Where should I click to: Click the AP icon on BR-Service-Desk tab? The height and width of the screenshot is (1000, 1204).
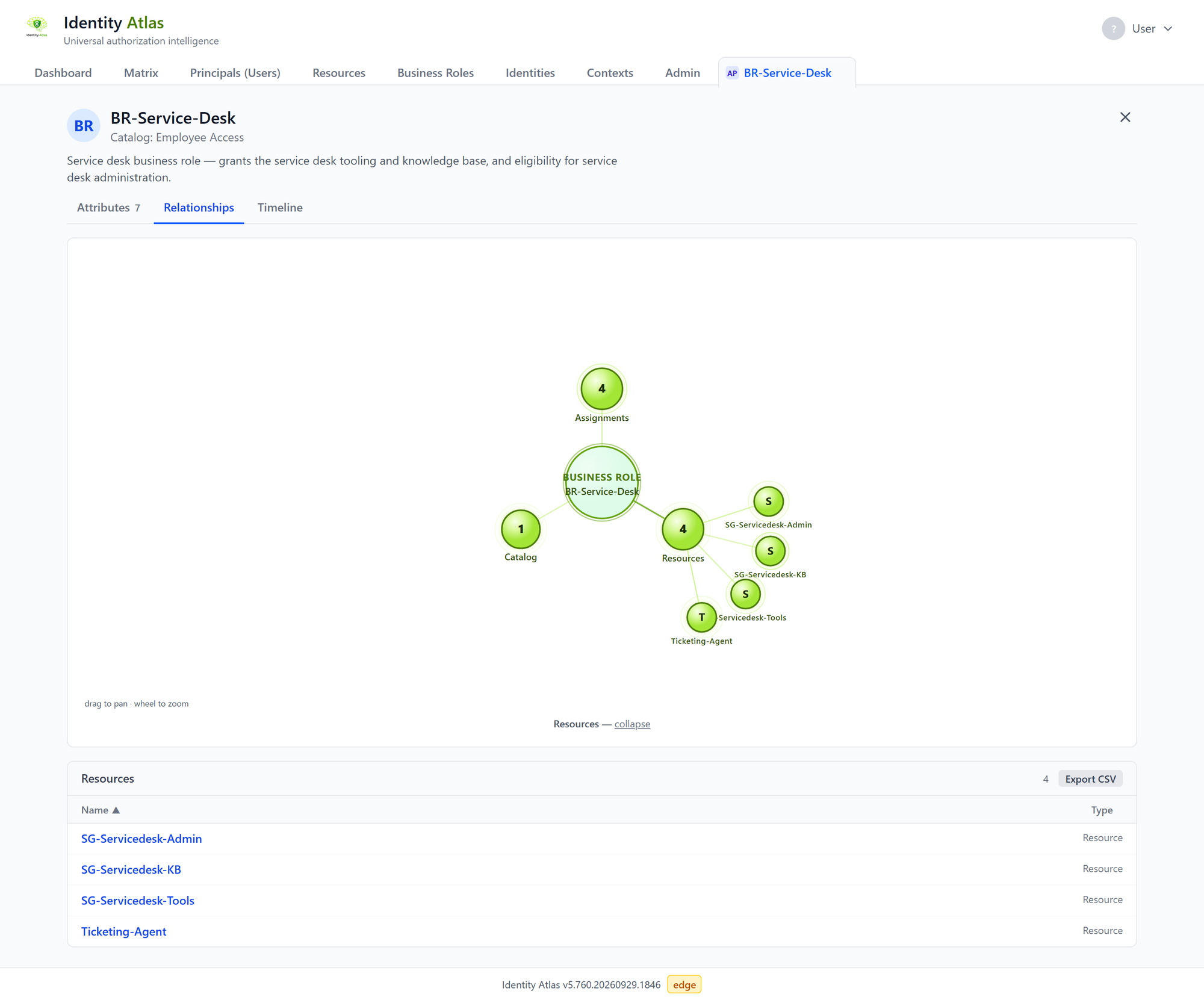pyautogui.click(x=732, y=73)
